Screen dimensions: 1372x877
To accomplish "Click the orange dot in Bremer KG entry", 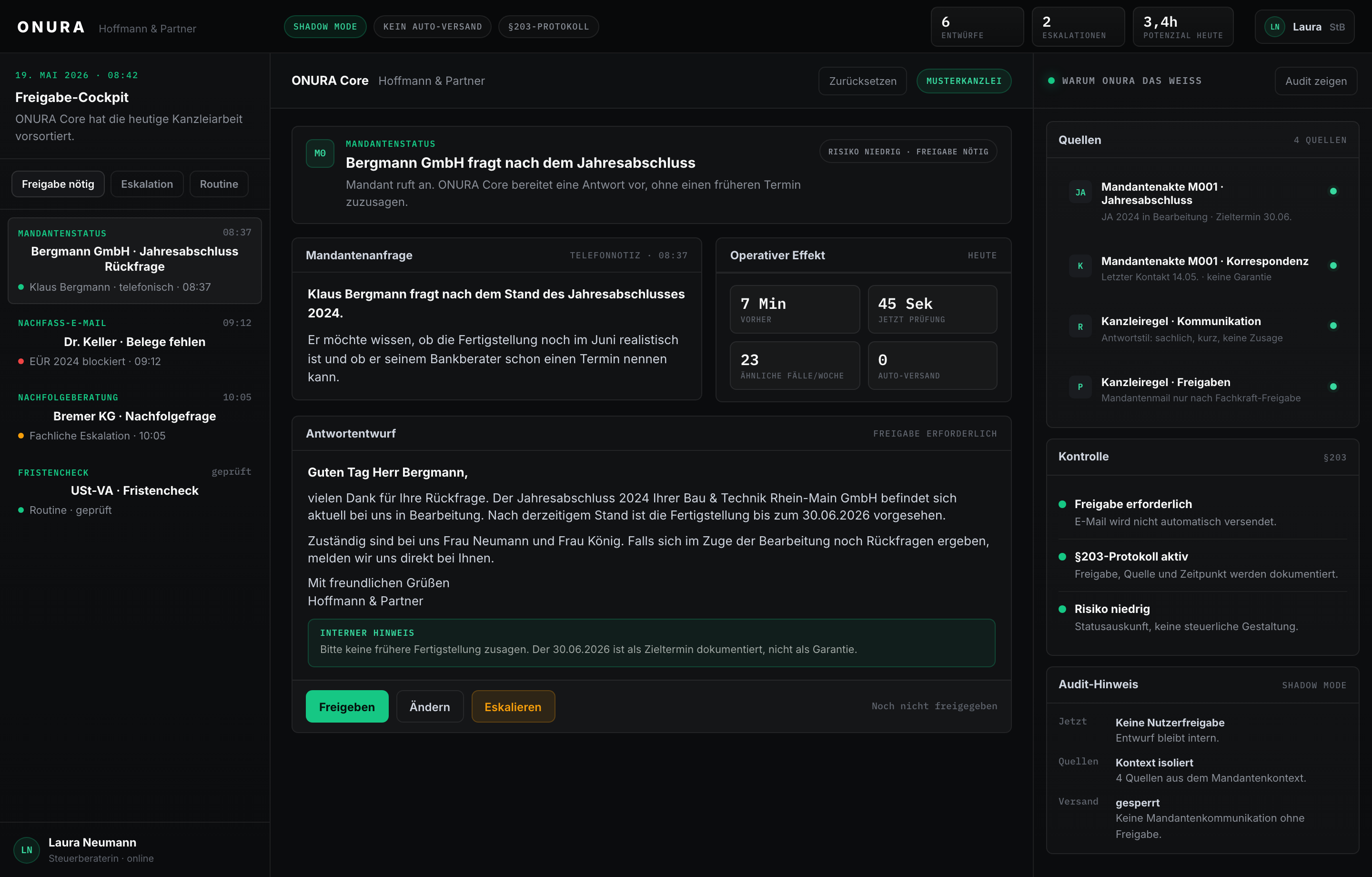I will click(x=21, y=436).
